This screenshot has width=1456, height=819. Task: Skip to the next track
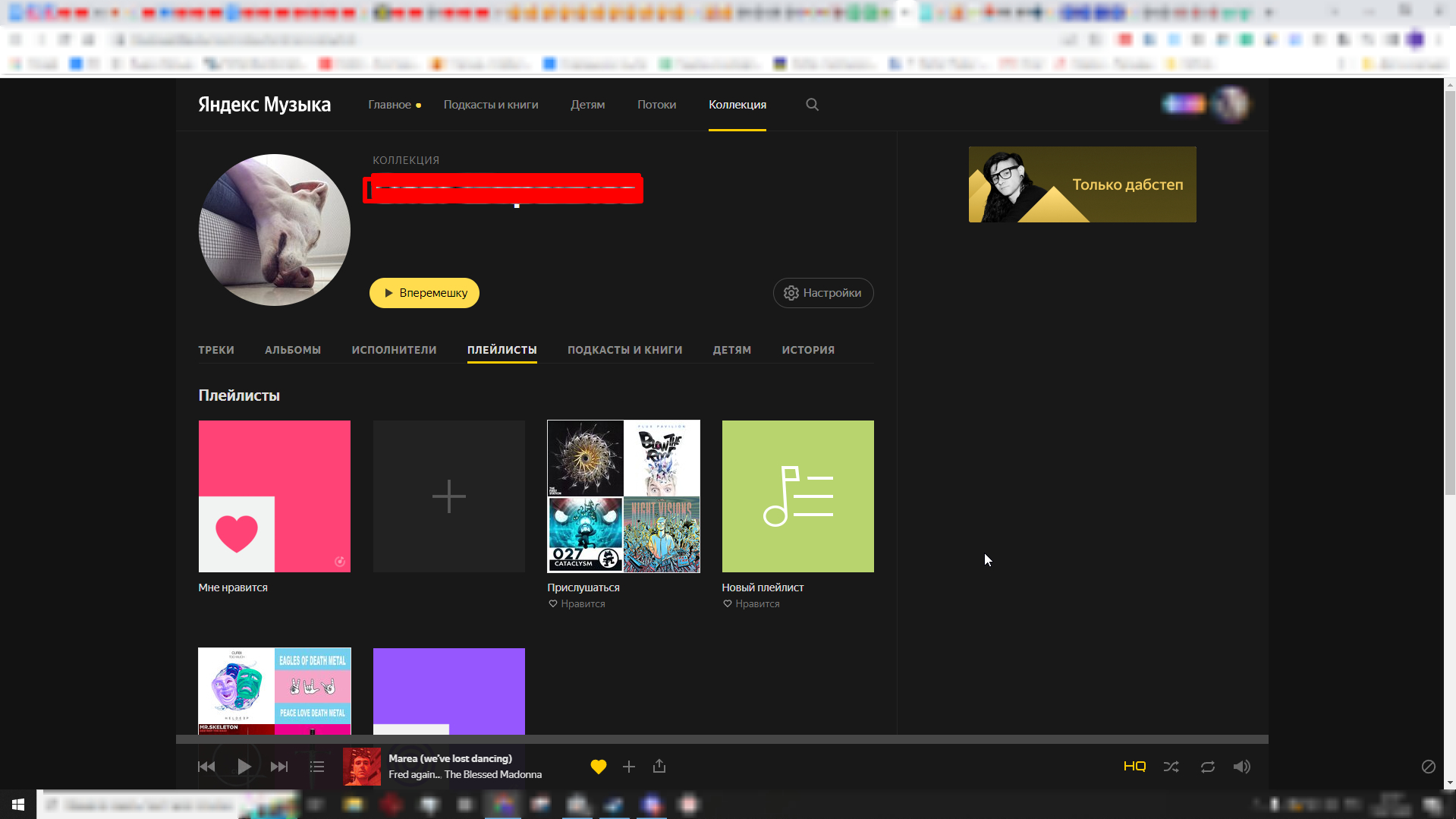coord(279,767)
